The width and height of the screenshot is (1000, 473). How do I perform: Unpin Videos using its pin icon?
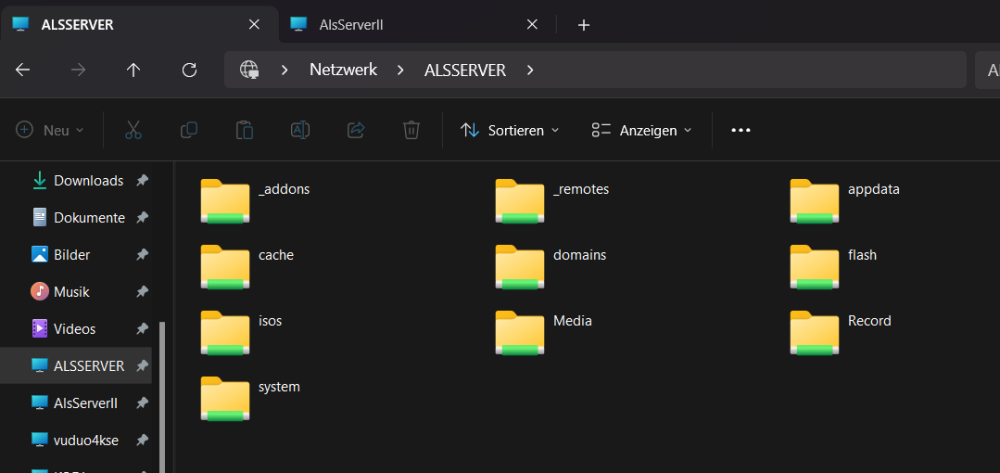tap(142, 329)
